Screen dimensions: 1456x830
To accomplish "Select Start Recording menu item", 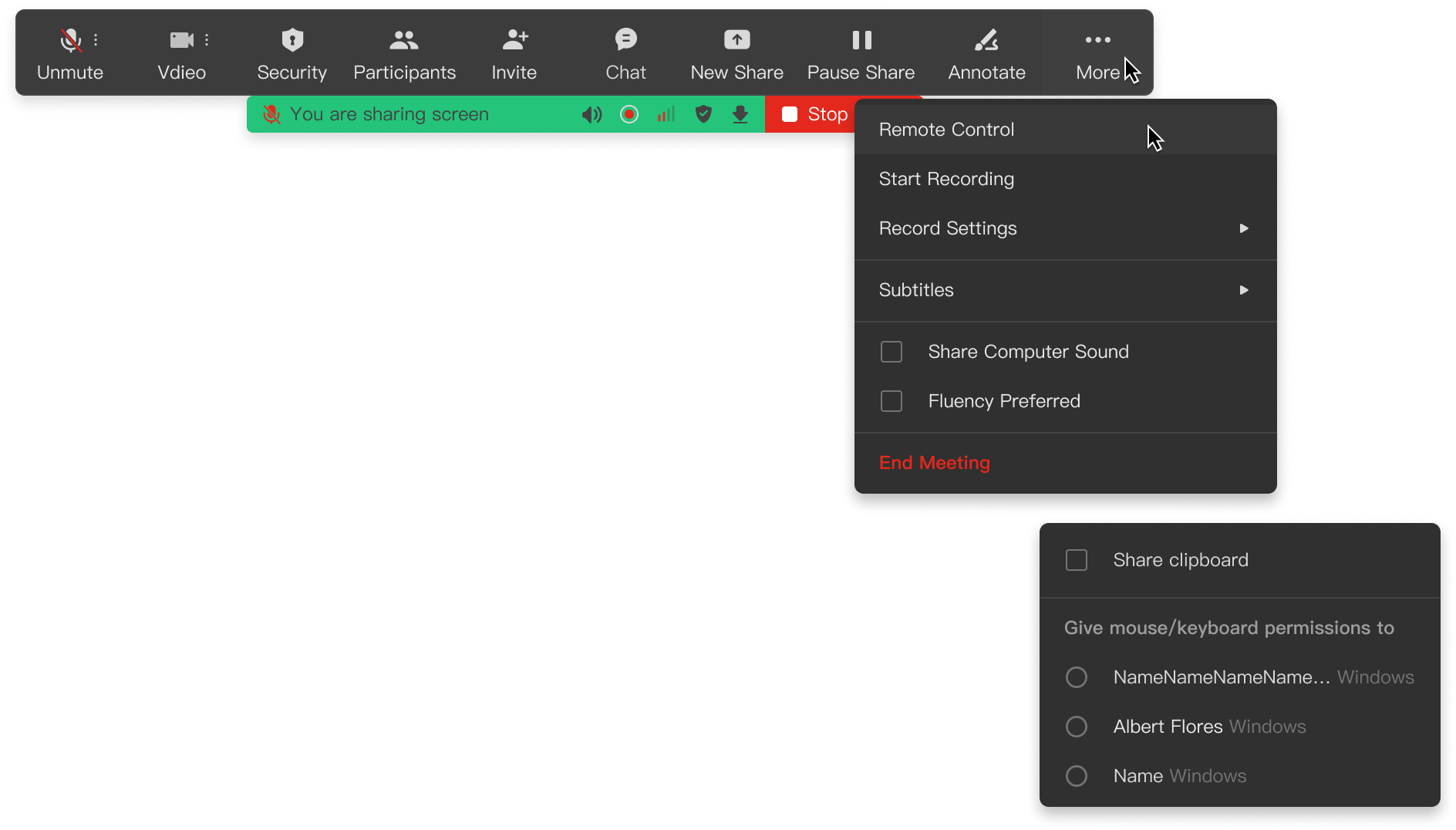I will pyautogui.click(x=946, y=179).
